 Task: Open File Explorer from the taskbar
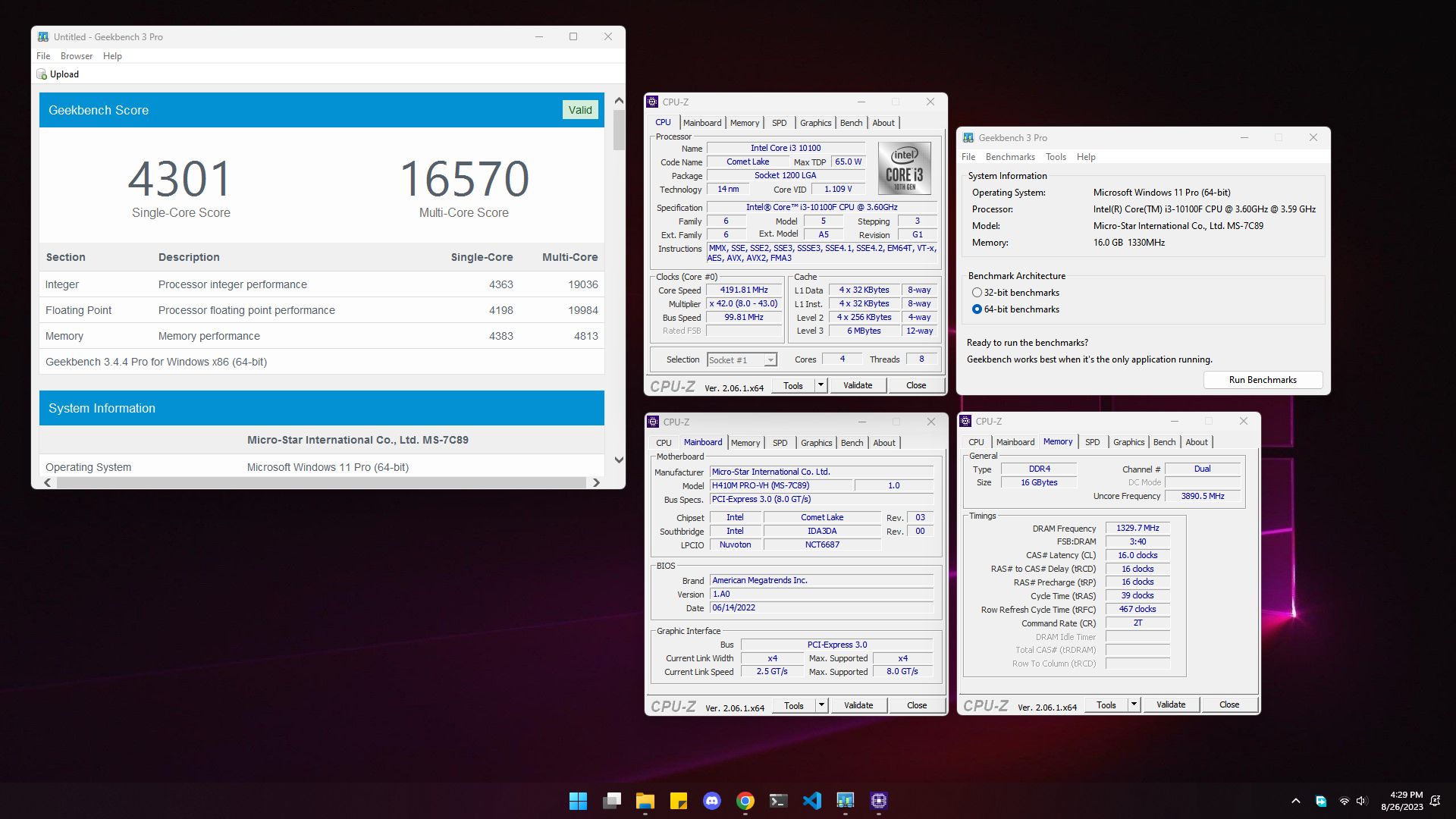point(645,801)
